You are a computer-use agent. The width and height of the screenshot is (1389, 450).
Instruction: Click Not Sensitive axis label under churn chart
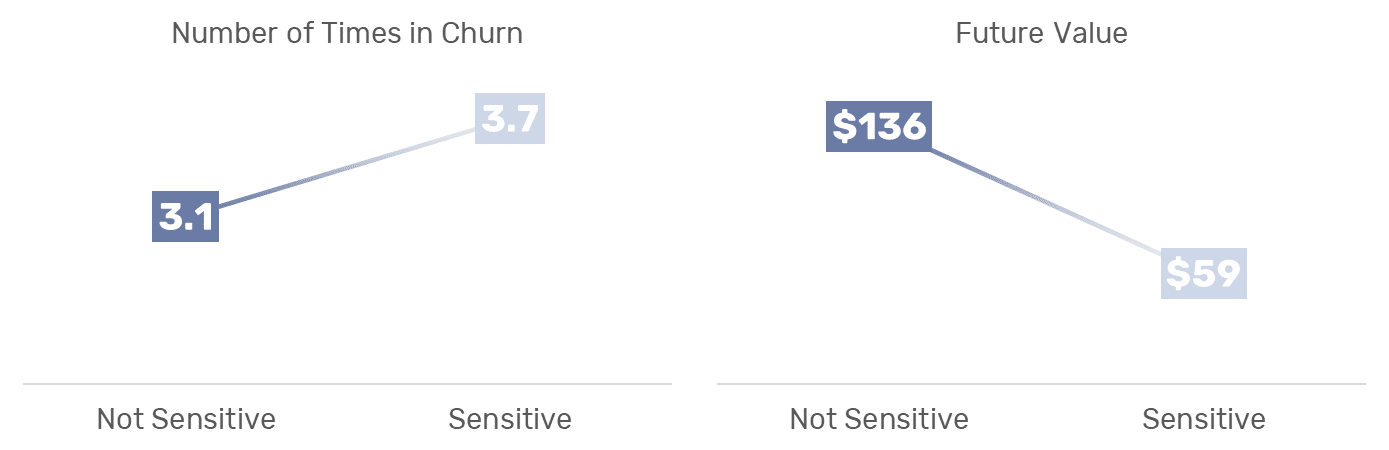point(186,418)
